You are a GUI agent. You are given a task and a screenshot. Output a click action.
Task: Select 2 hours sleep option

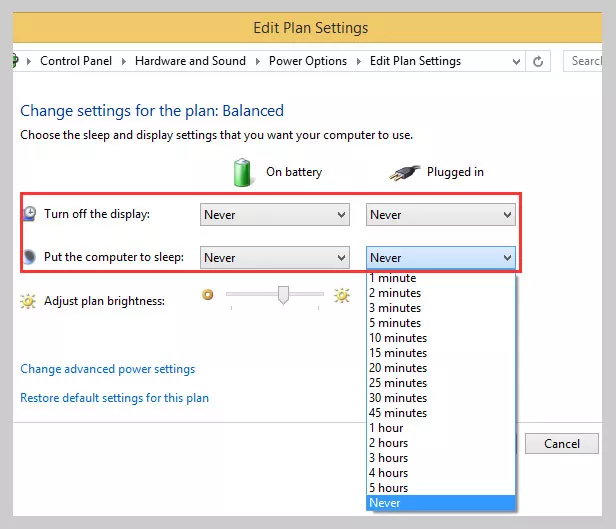[x=440, y=443]
